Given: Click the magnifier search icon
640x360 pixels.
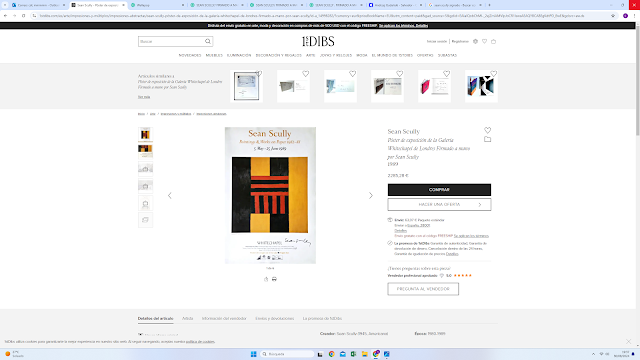Looking at the screenshot, I should [x=208, y=41].
